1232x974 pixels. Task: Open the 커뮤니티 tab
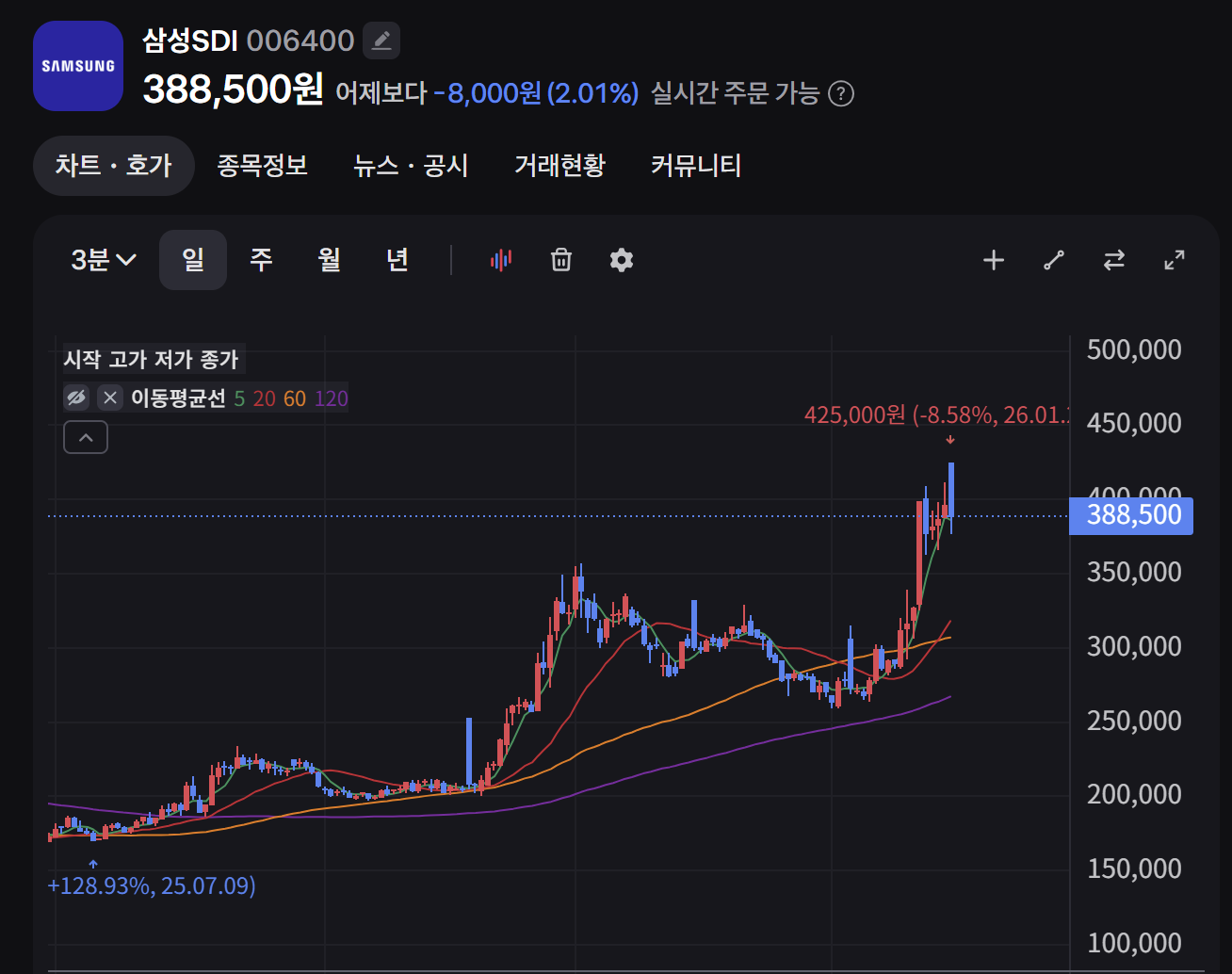696,166
